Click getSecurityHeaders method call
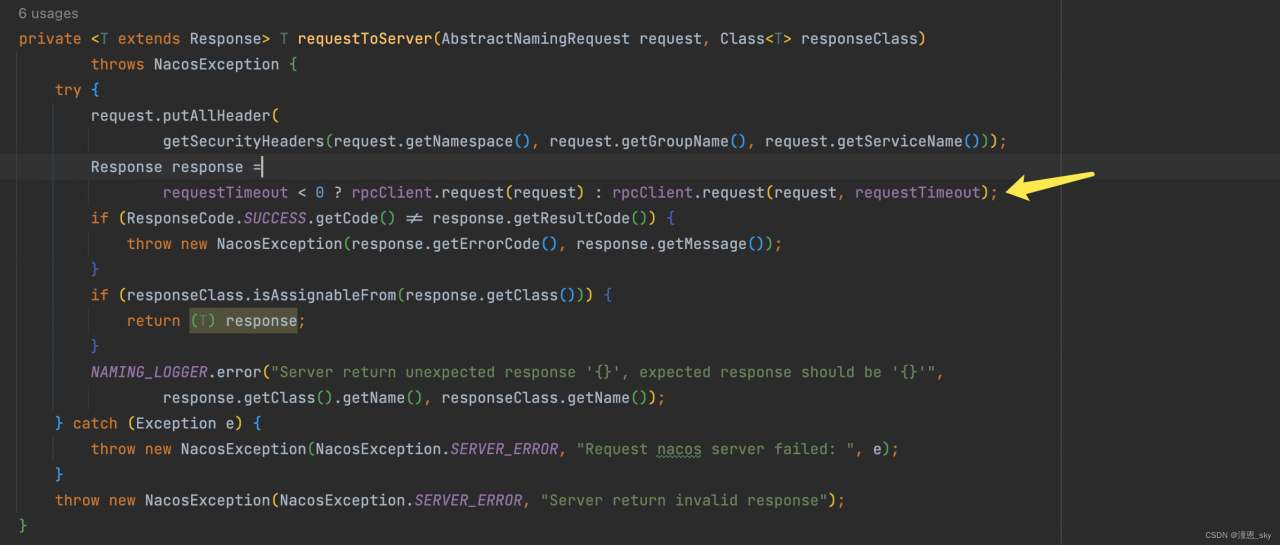1280x545 pixels. pyautogui.click(x=244, y=141)
